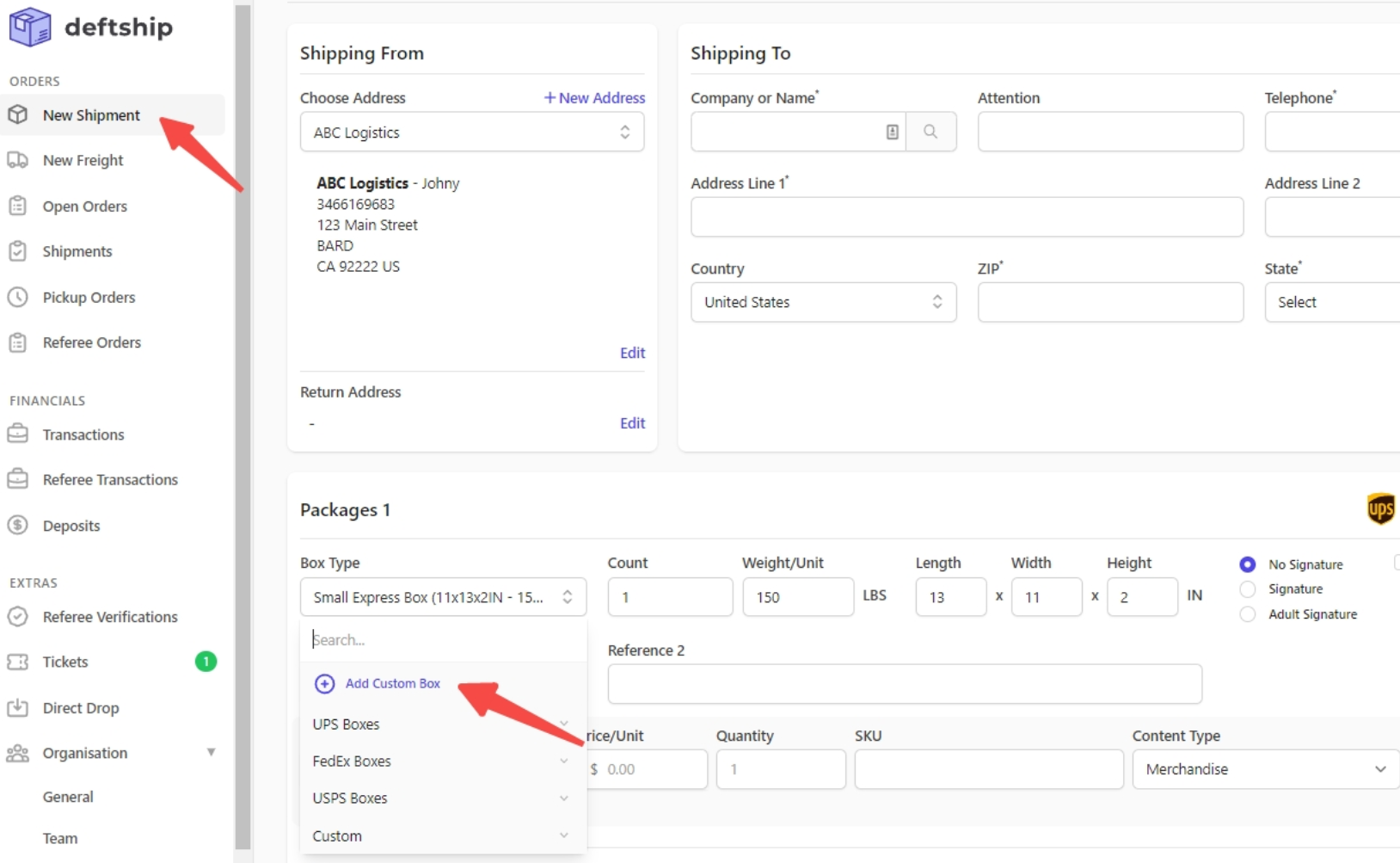The image size is (1400, 863).
Task: Open the Country United States dropdown
Action: point(824,302)
